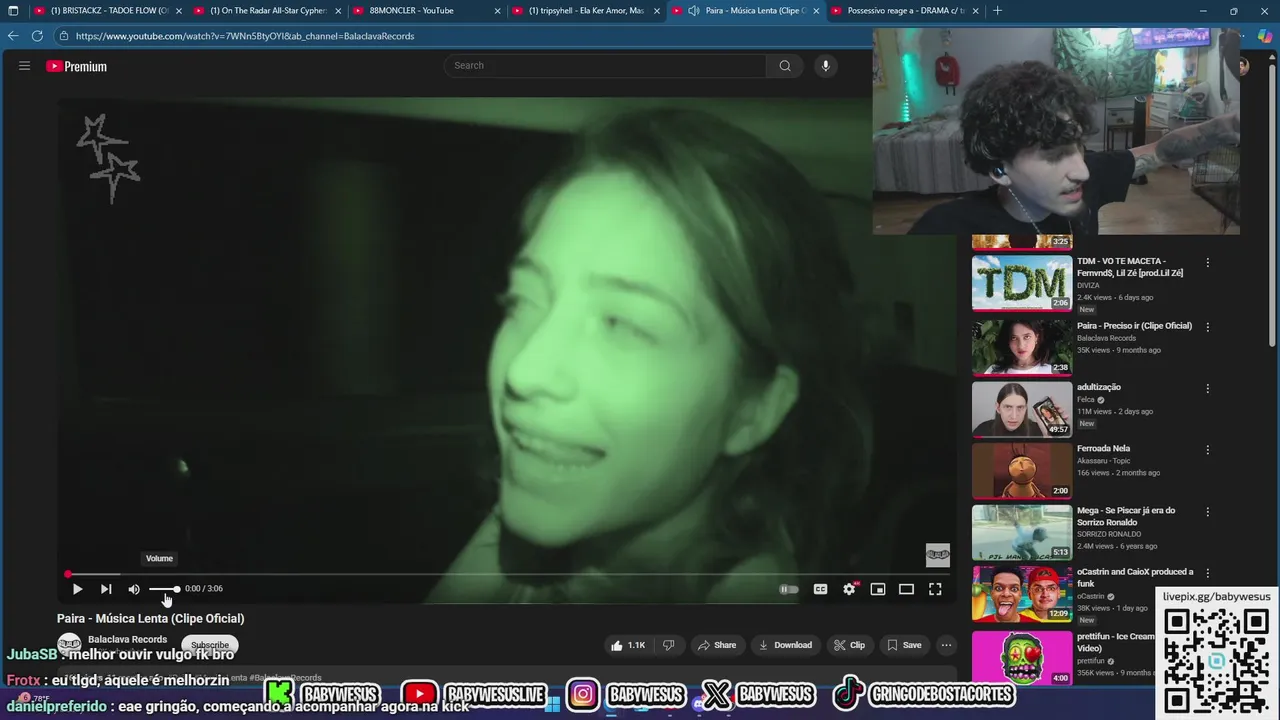Go back in browser history
This screenshot has width=1280, height=720.
pyautogui.click(x=13, y=36)
